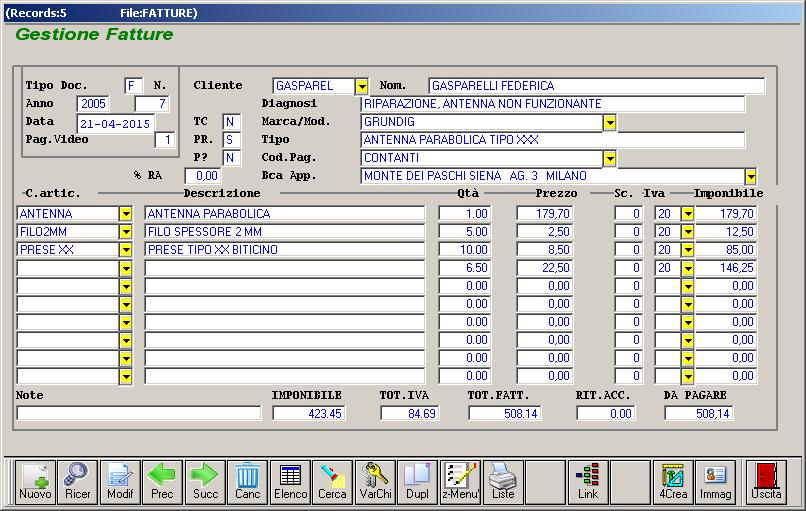This screenshot has height=511, width=806.
Task: Click the P? field
Action: point(231,158)
